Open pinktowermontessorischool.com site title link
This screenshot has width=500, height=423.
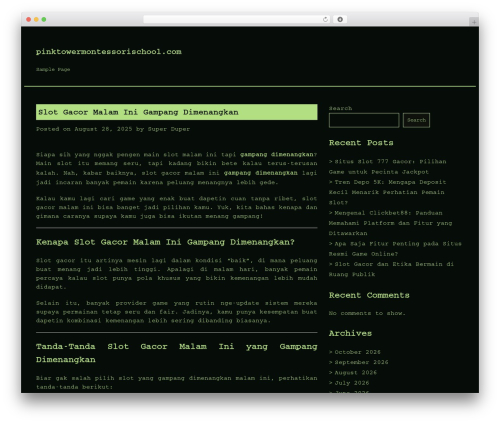[109, 52]
